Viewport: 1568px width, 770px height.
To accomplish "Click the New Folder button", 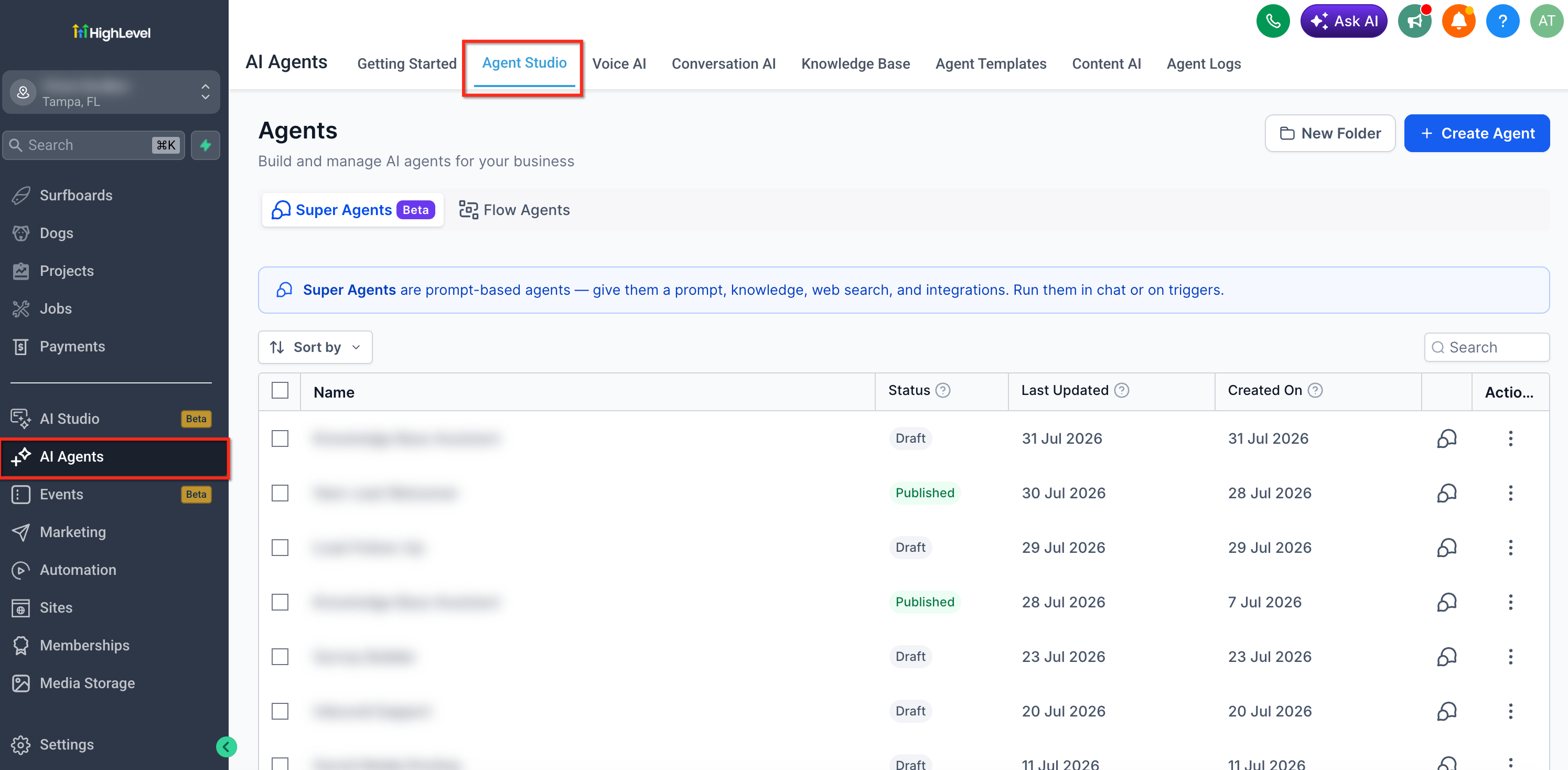I will (x=1330, y=133).
